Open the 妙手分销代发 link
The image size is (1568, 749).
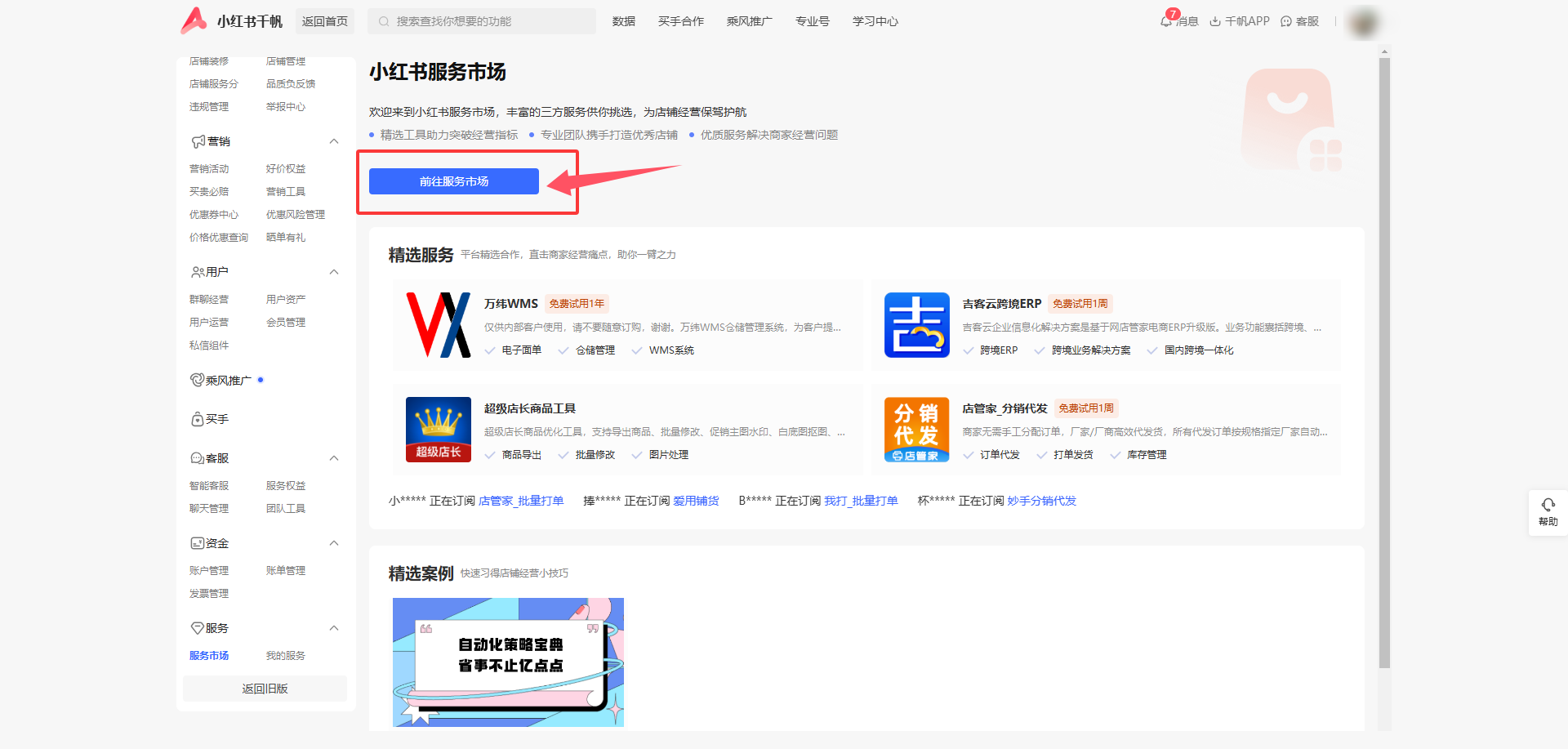(x=1042, y=501)
